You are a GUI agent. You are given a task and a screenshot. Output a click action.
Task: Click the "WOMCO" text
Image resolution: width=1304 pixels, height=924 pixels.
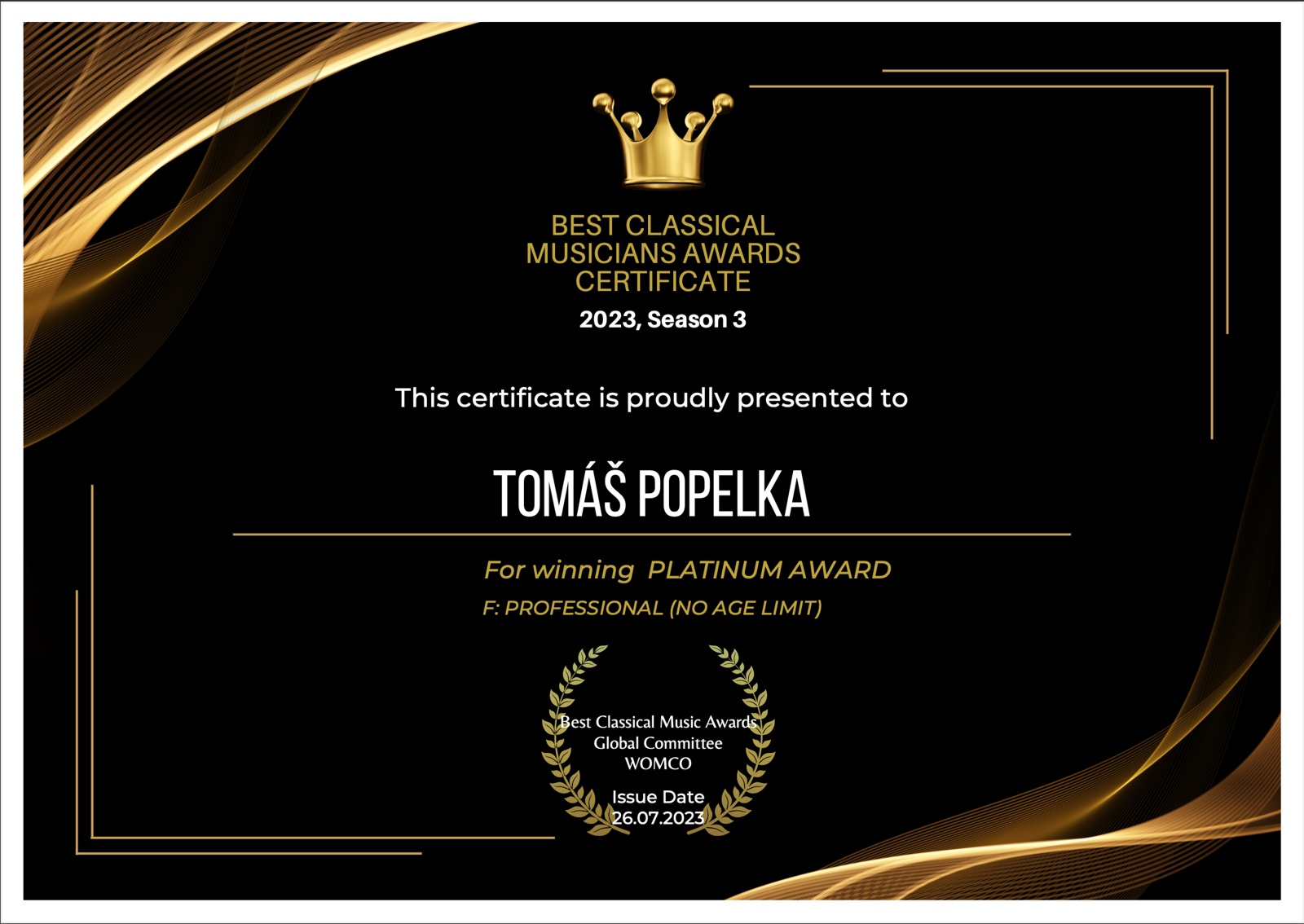tap(658, 763)
